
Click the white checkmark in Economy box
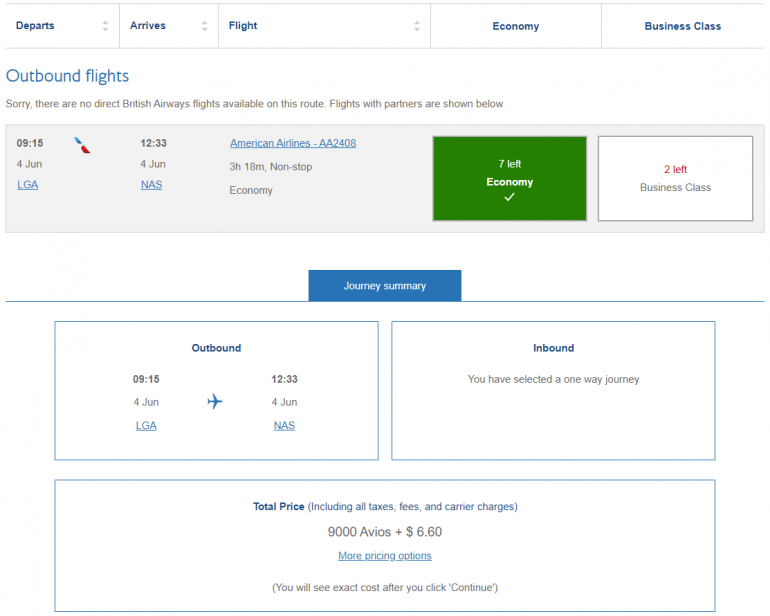point(509,198)
